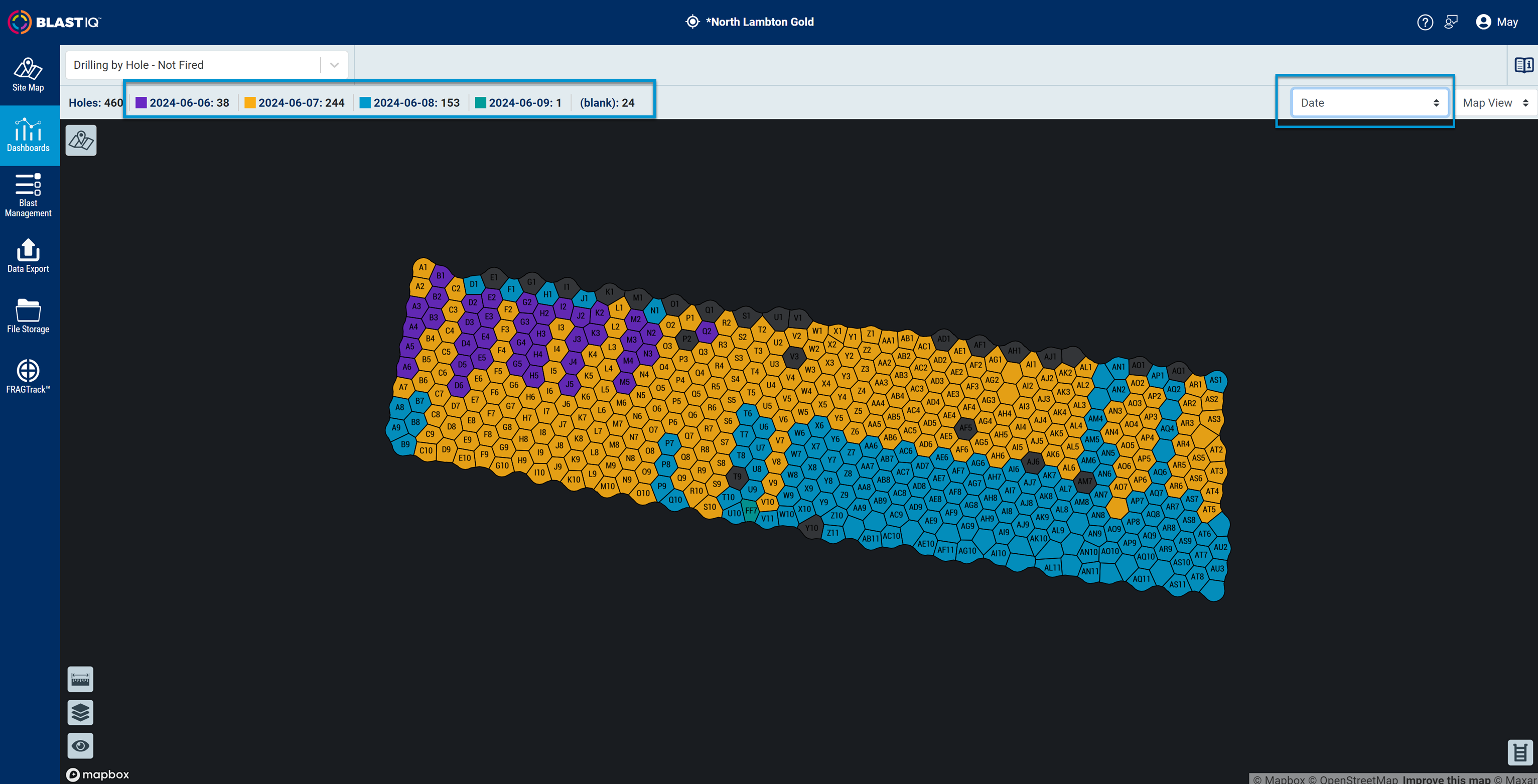Open Data Export page
Image resolution: width=1538 pixels, height=784 pixels.
(28, 256)
